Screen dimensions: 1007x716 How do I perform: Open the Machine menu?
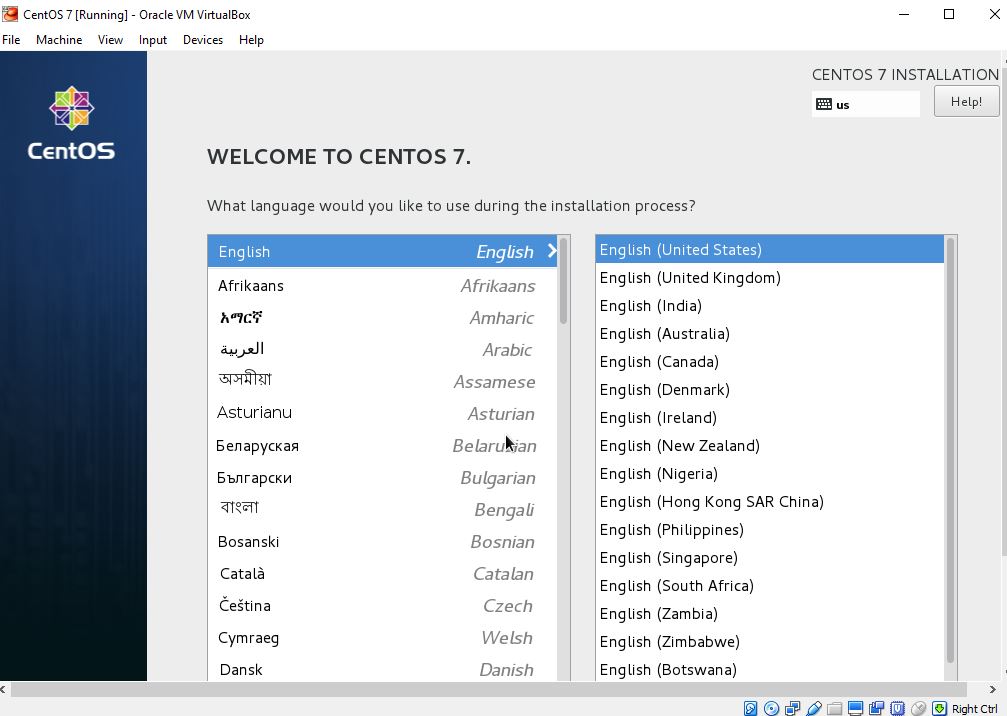click(59, 40)
